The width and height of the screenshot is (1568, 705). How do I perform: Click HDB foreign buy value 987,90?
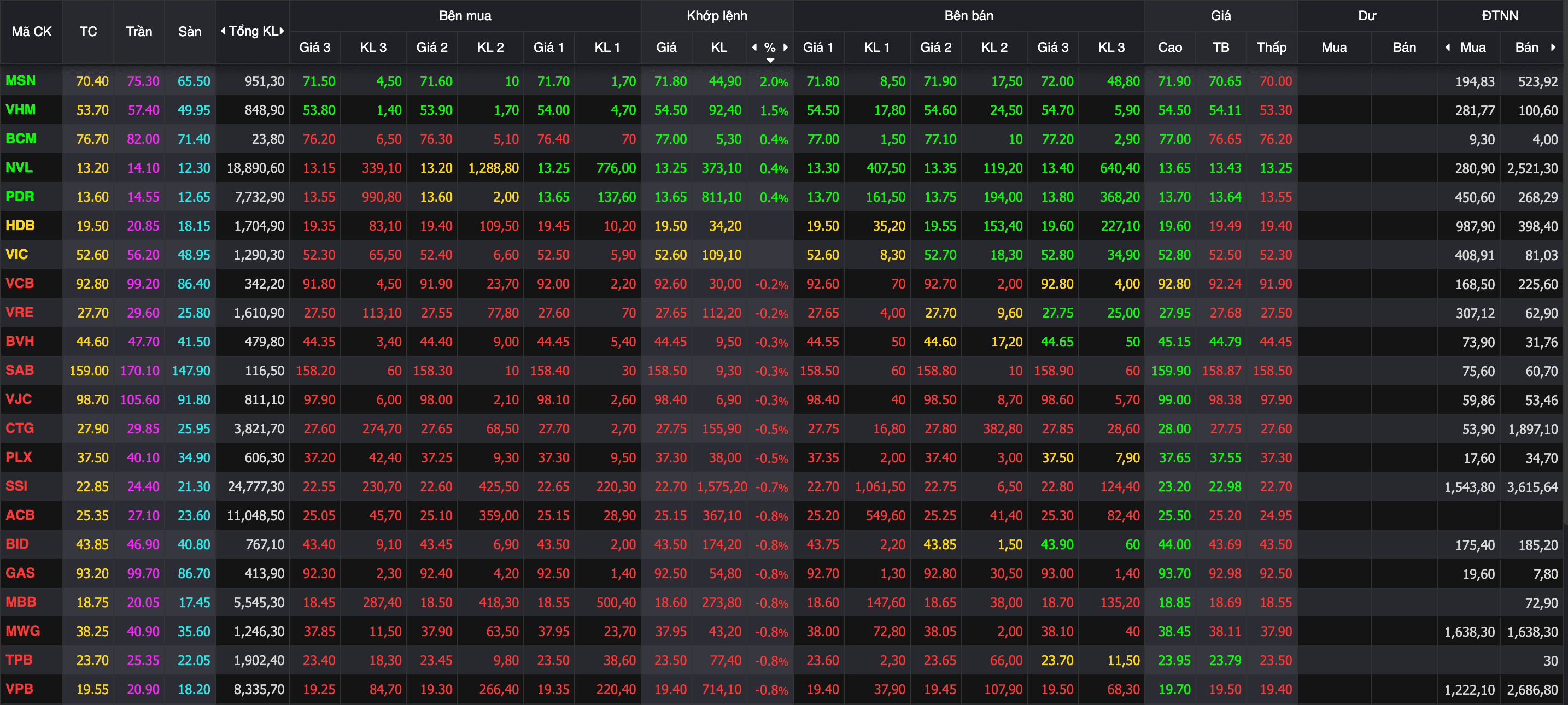pyautogui.click(x=1475, y=226)
